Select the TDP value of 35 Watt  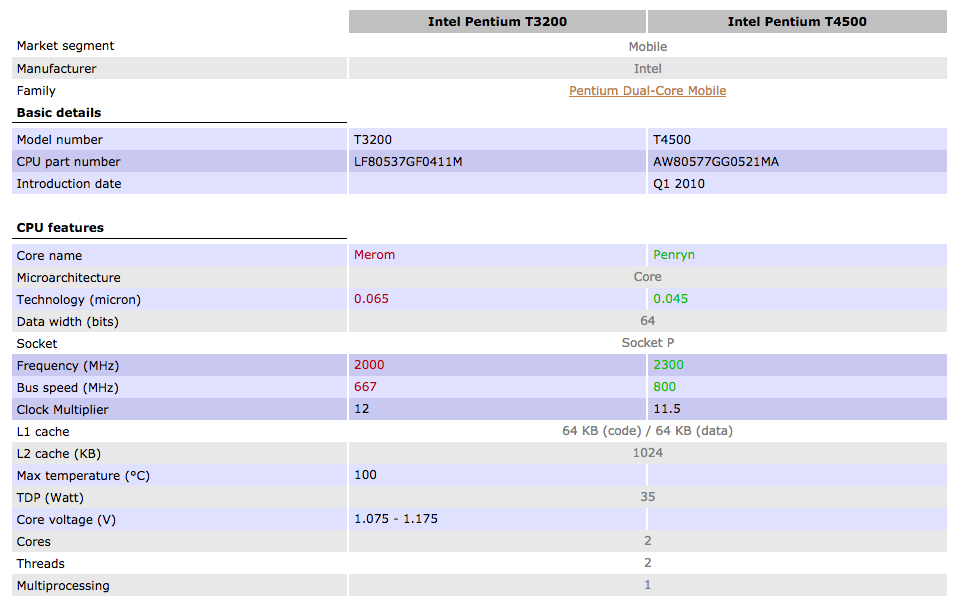(647, 497)
